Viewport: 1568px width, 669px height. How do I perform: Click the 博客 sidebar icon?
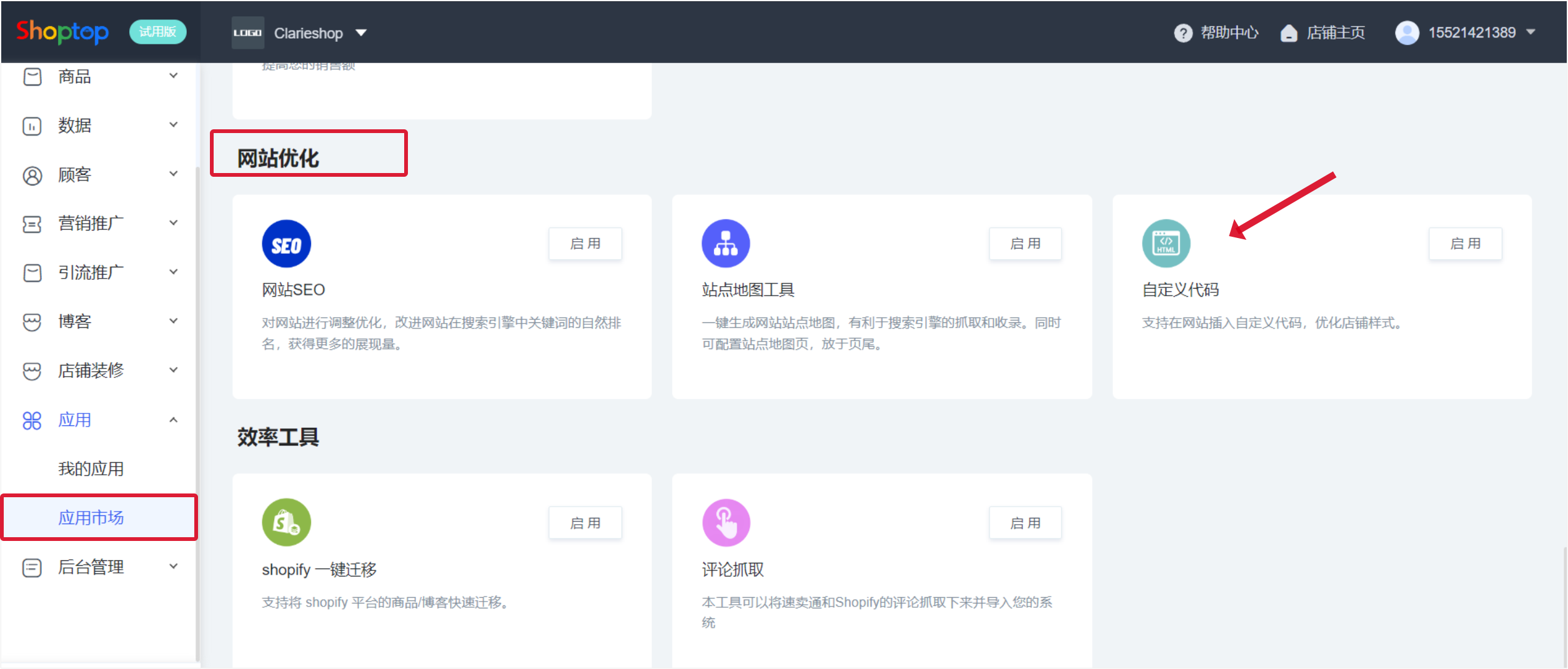(32, 322)
